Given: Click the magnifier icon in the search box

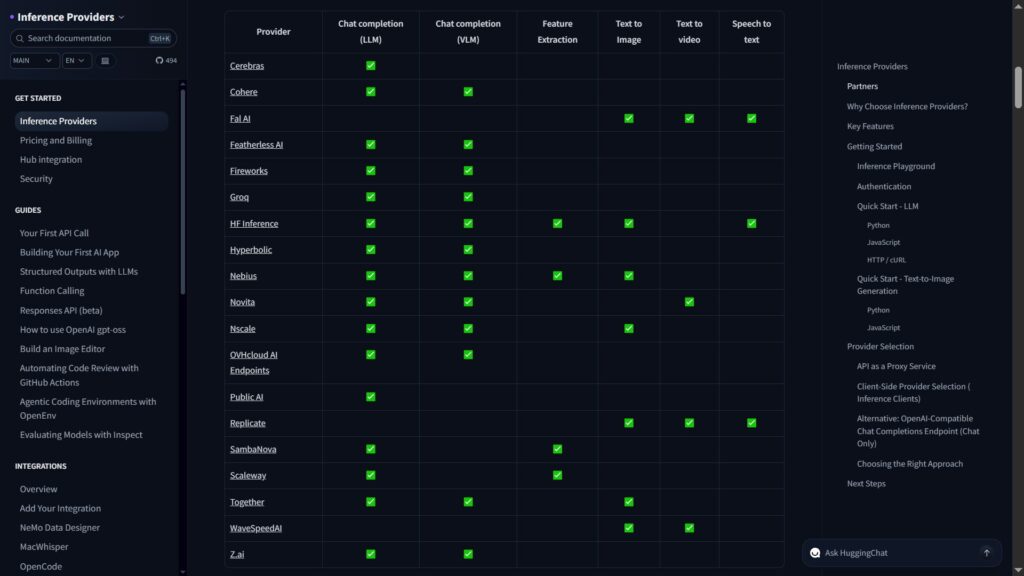Looking at the screenshot, I should click(20, 38).
